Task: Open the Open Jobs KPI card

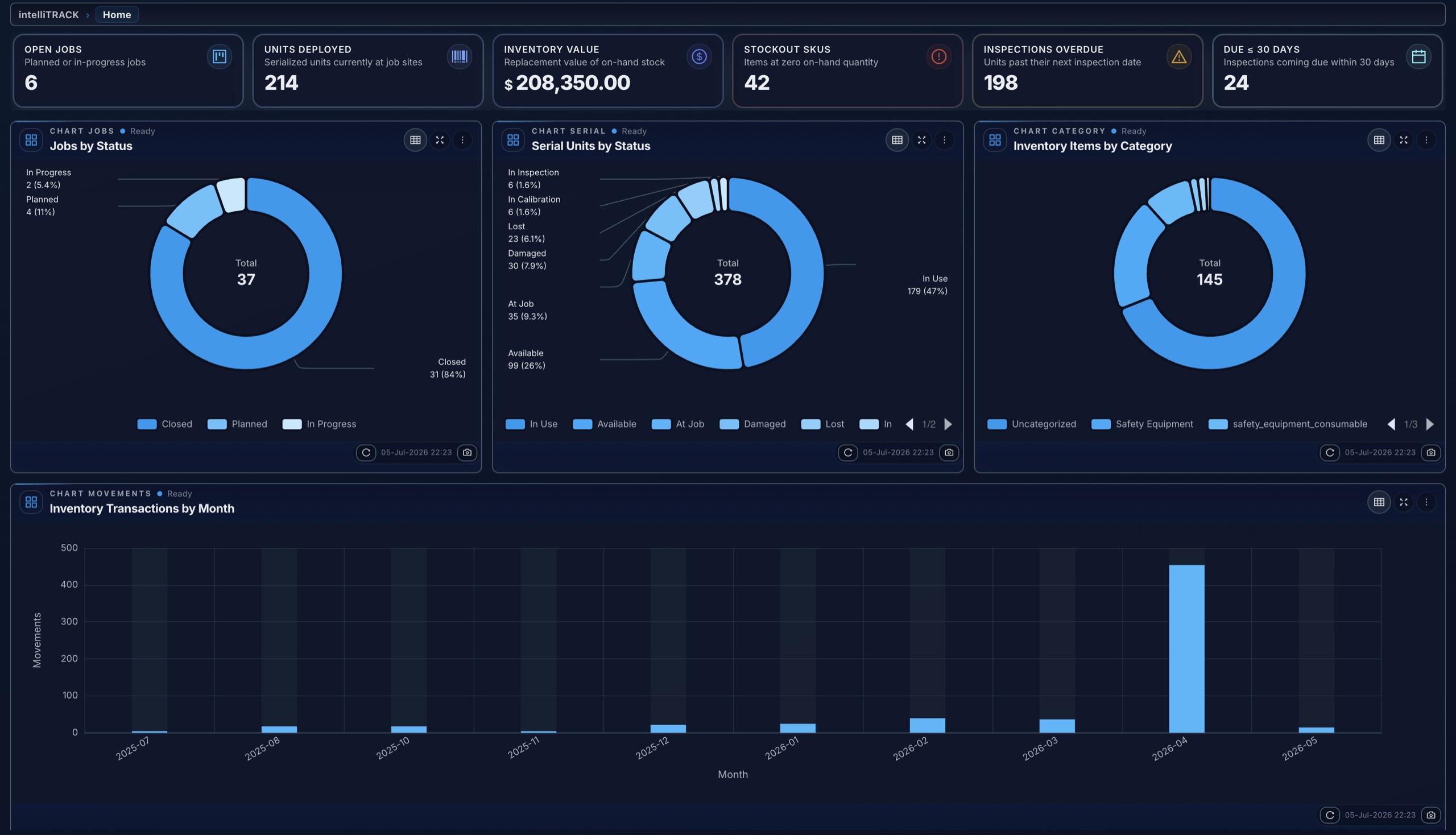Action: pos(128,71)
